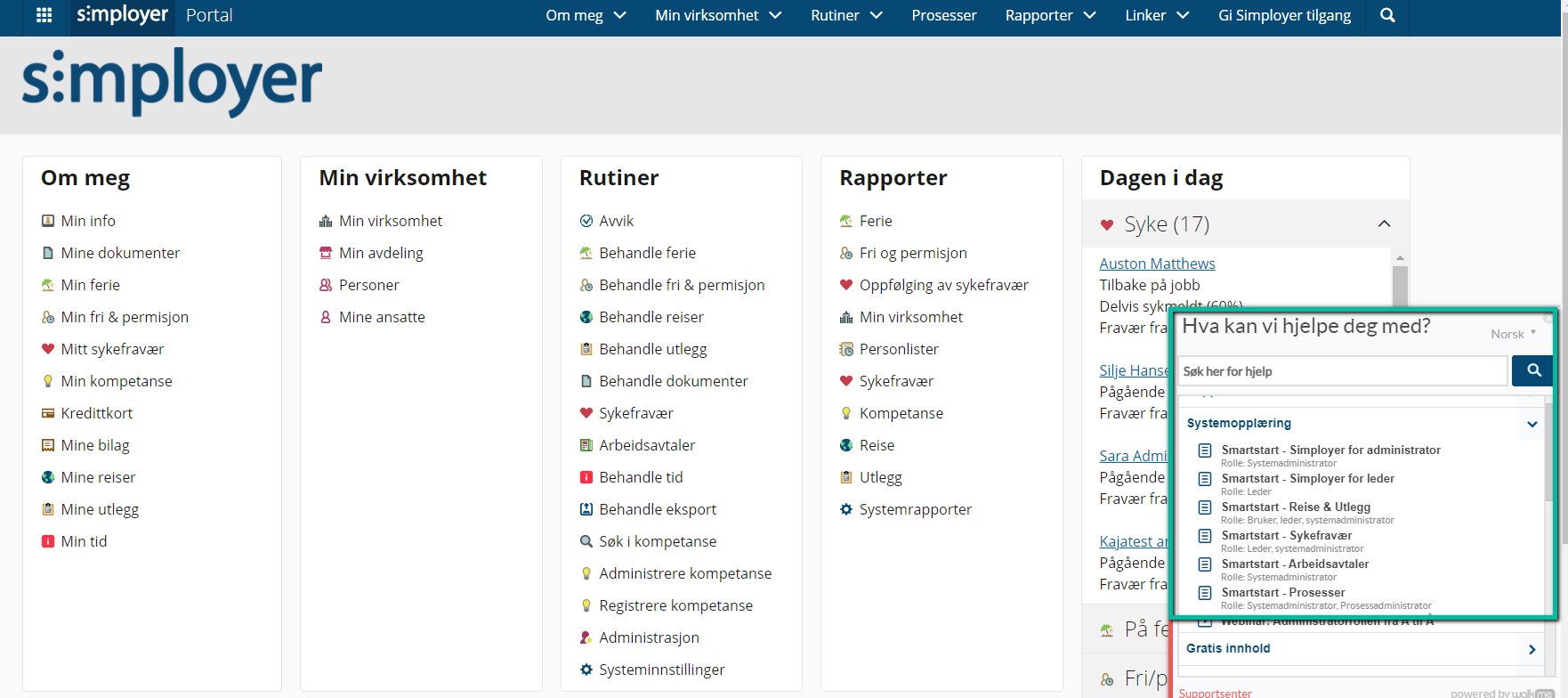
Task: Click the blue search button in help panel
Action: coord(1533,370)
